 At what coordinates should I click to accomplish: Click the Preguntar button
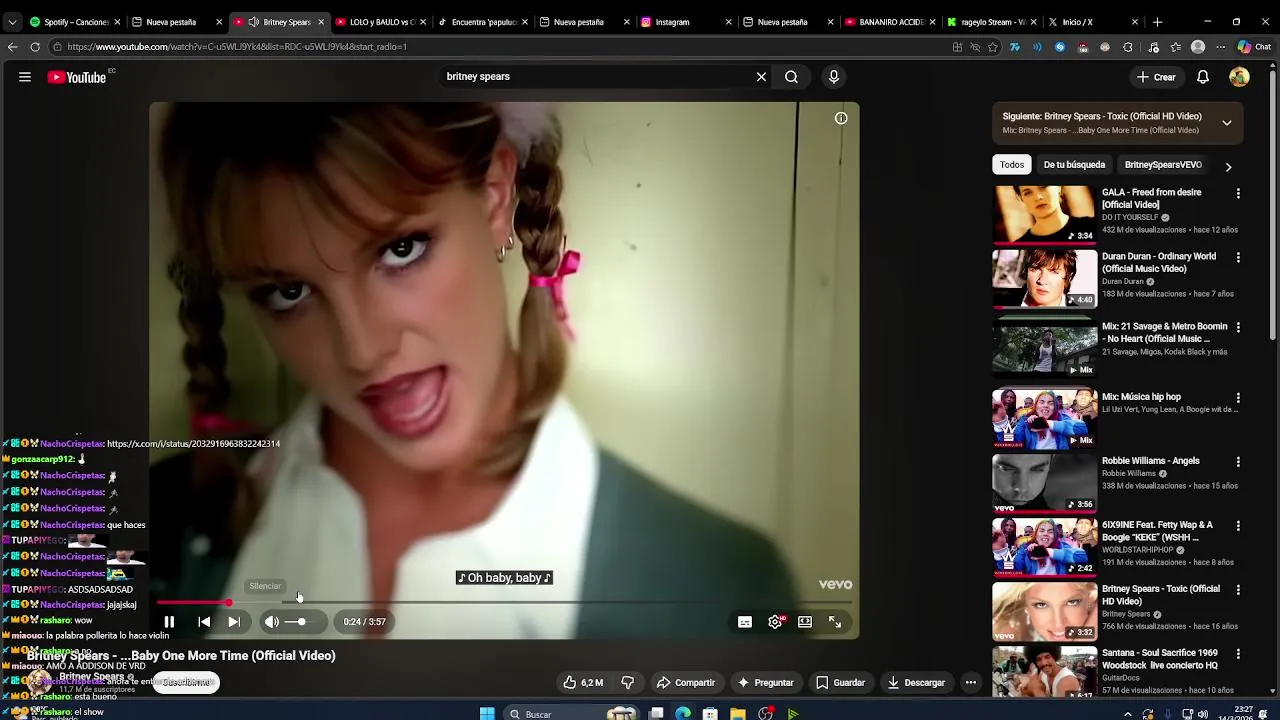coord(765,683)
